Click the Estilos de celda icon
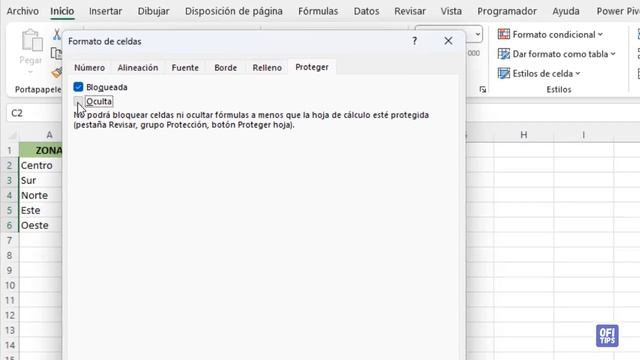Viewport: 640px width, 360px height. click(x=504, y=73)
